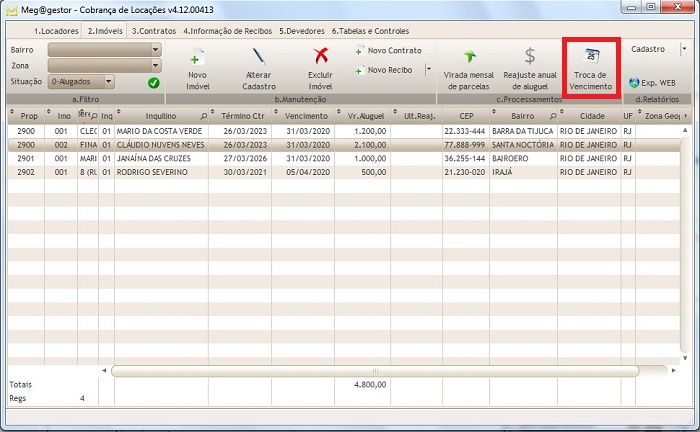Viewport: 700px width, 432px height.
Task: Click the horizontal scrollbar under the grid
Action: coord(375,371)
